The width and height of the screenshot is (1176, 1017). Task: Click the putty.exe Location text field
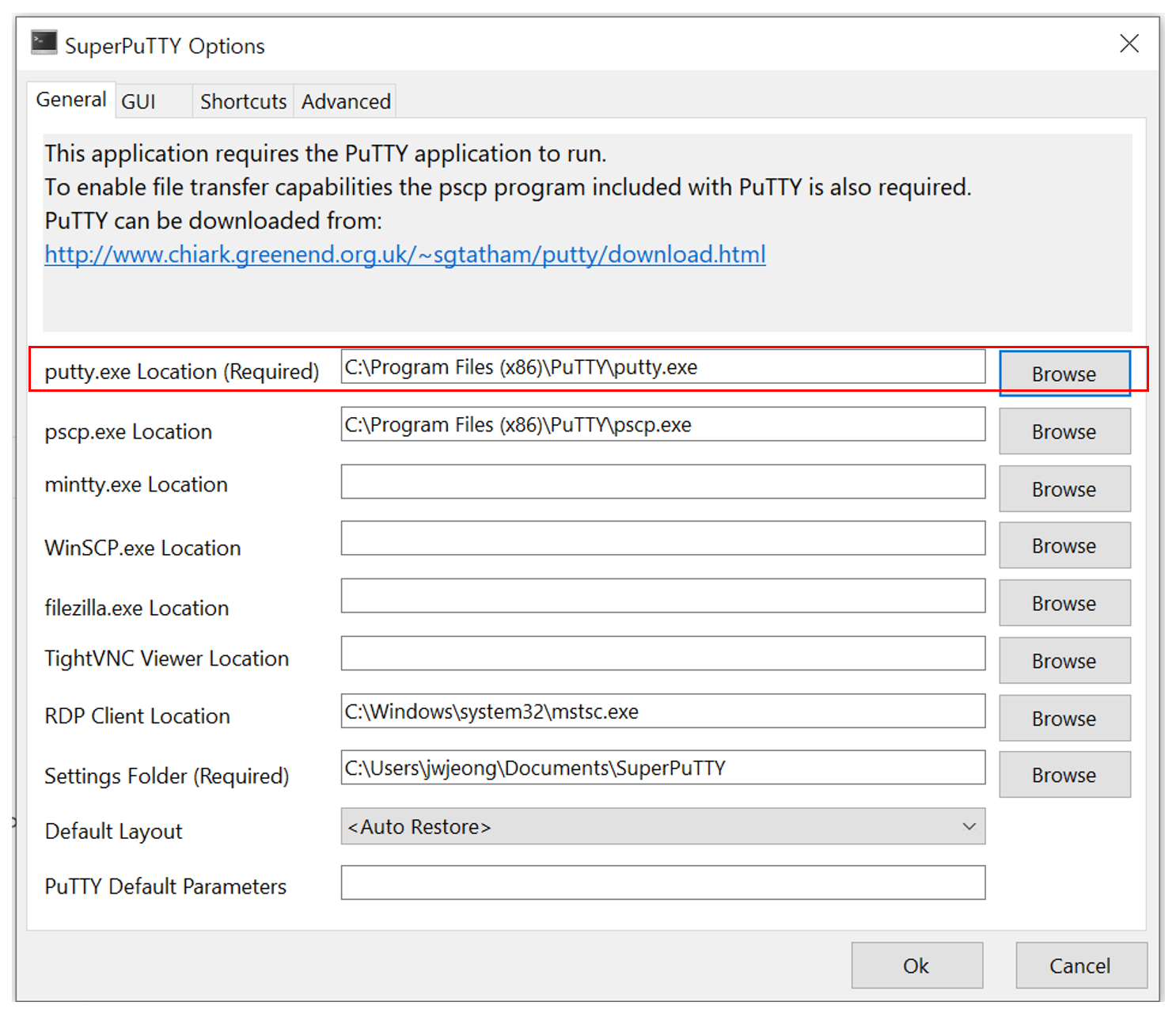click(x=663, y=367)
